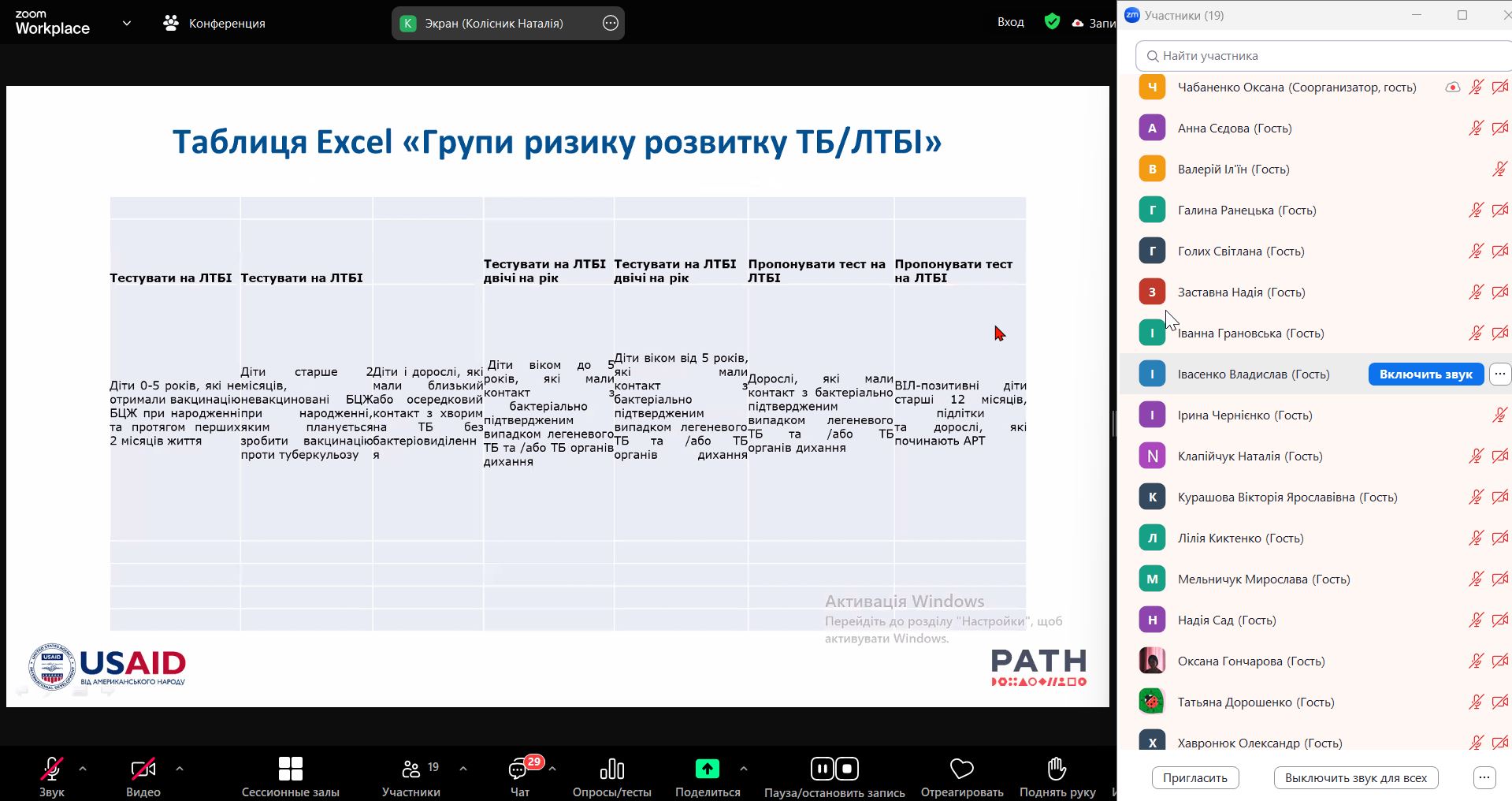Expand video options arrow next to Видео
The height and width of the screenshot is (801, 1512).
click(x=180, y=768)
